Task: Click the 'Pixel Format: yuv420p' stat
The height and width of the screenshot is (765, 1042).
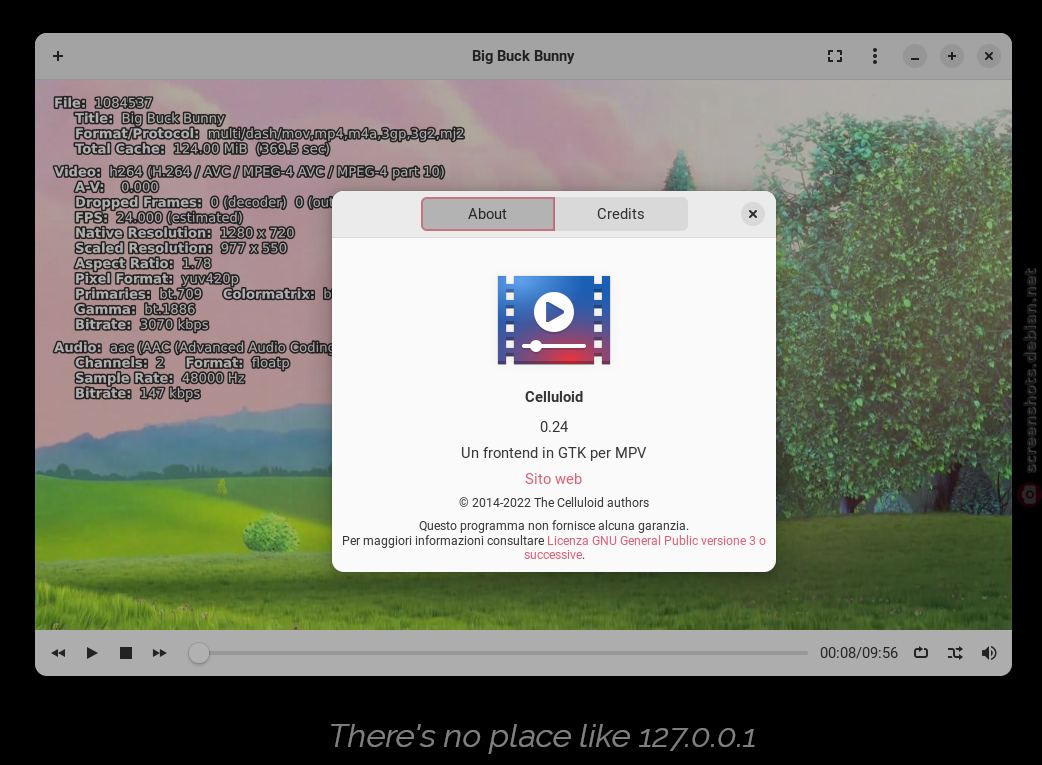Action: point(157,278)
